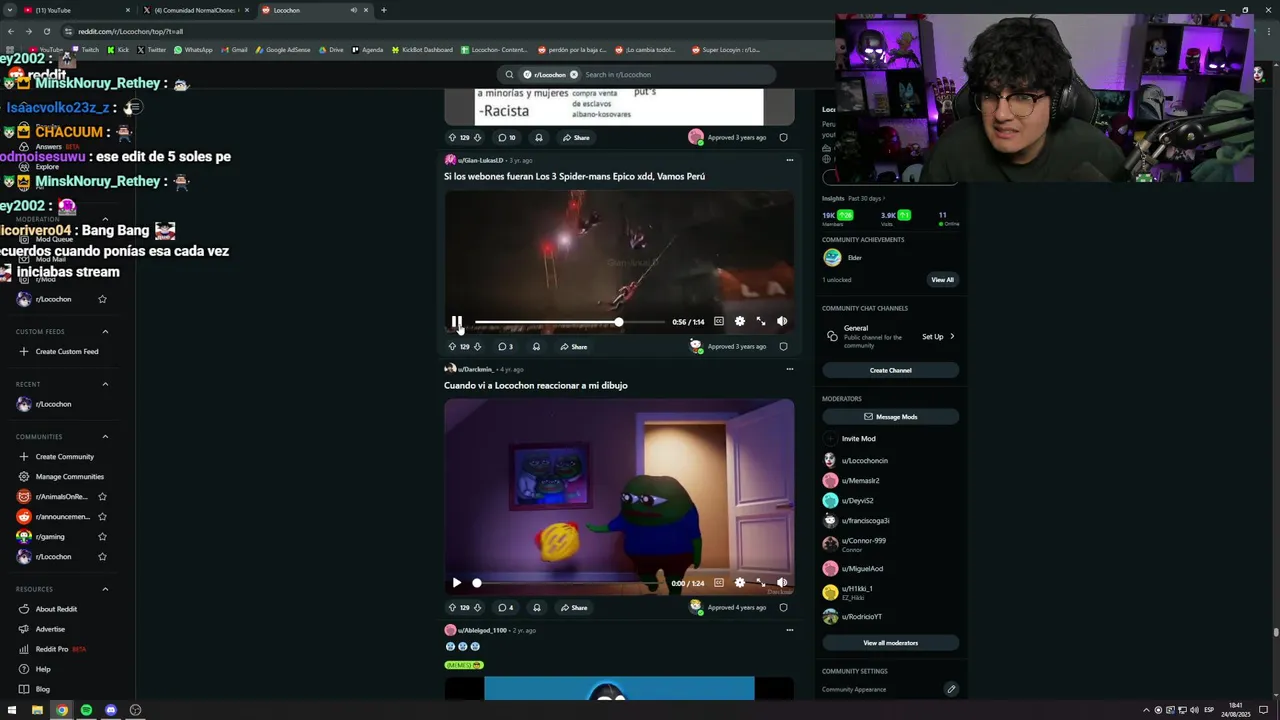Image resolution: width=1280 pixels, height=720 pixels.
Task: Switch to Comunidad NormalChone X tab
Action: click(195, 10)
